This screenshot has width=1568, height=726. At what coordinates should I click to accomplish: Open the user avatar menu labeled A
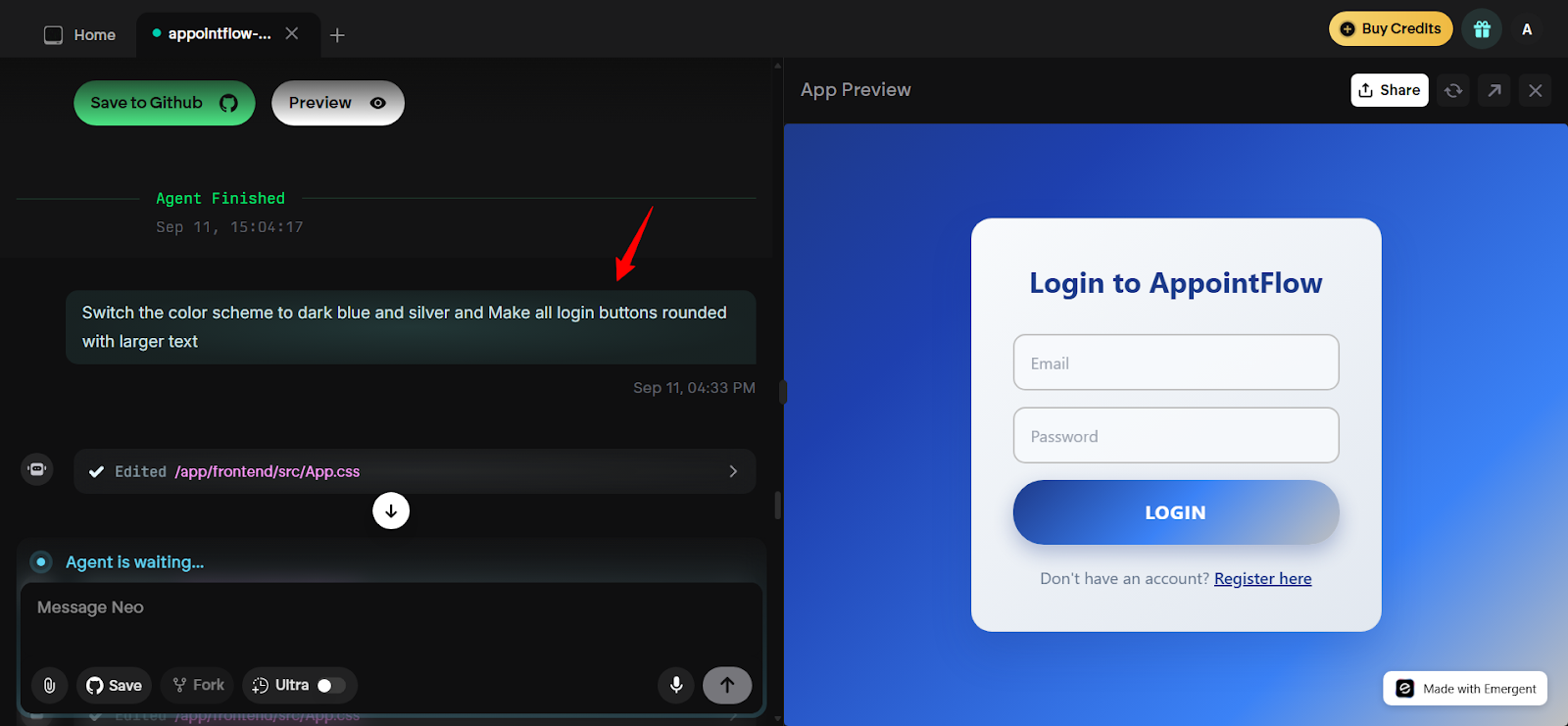pos(1527,29)
